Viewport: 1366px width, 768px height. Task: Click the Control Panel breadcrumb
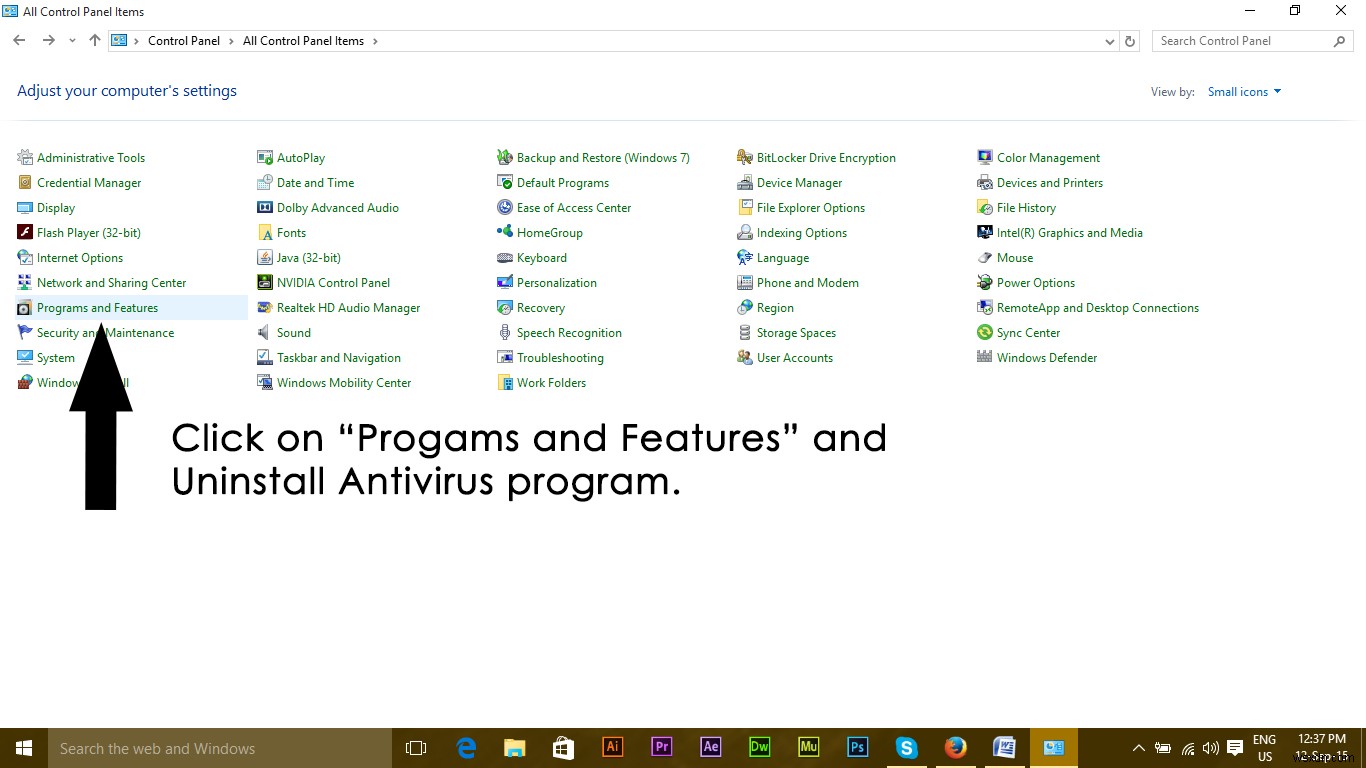point(184,41)
